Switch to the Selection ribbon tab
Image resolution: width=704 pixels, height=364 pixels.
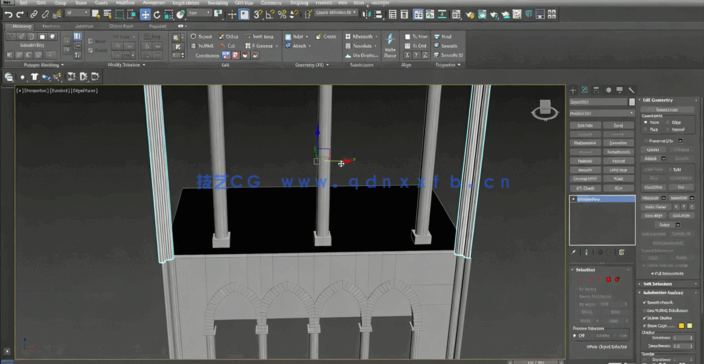(84, 26)
